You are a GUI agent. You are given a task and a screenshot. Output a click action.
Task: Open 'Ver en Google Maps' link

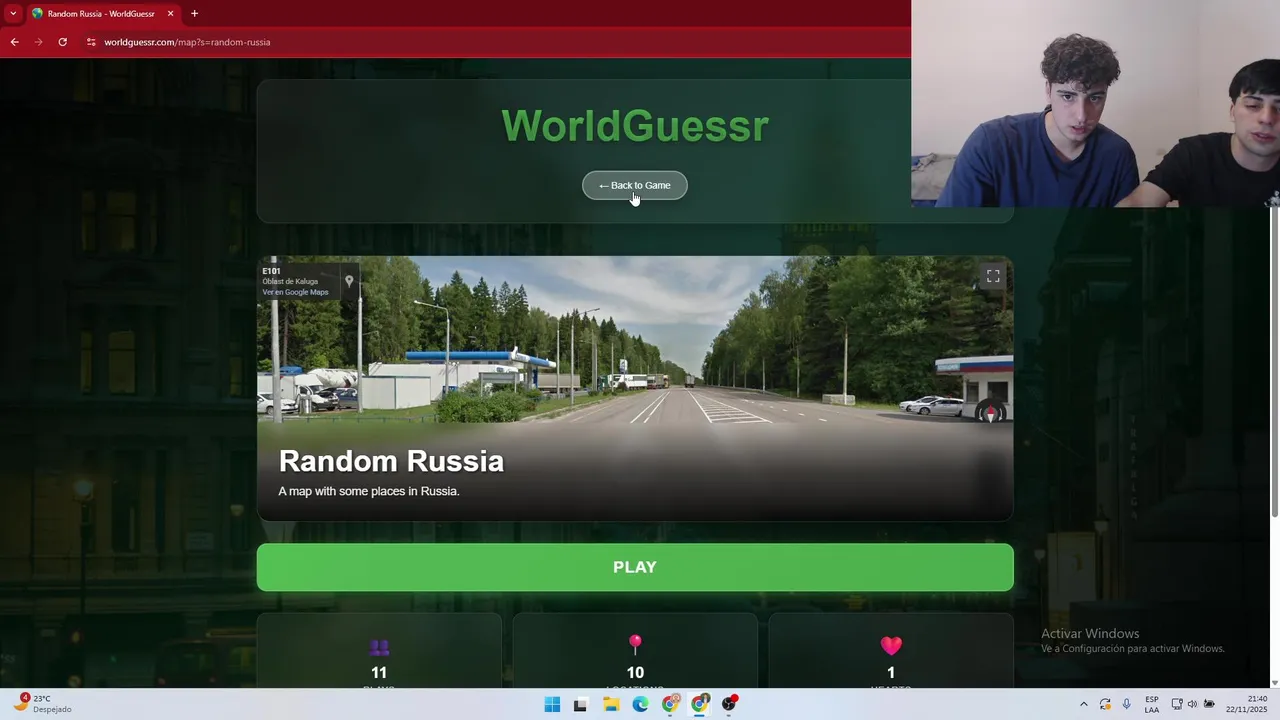pyautogui.click(x=295, y=292)
